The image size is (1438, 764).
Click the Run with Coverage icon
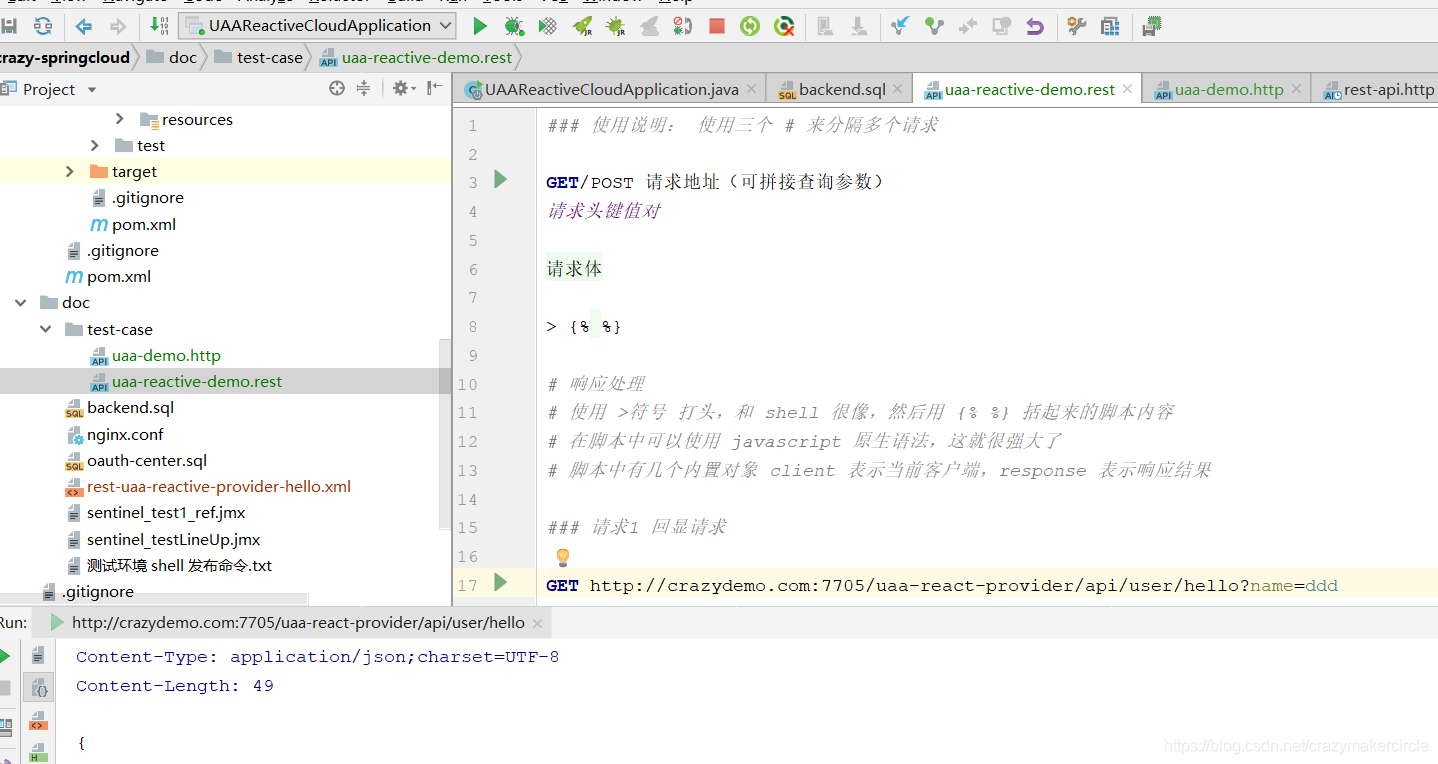pos(547,26)
